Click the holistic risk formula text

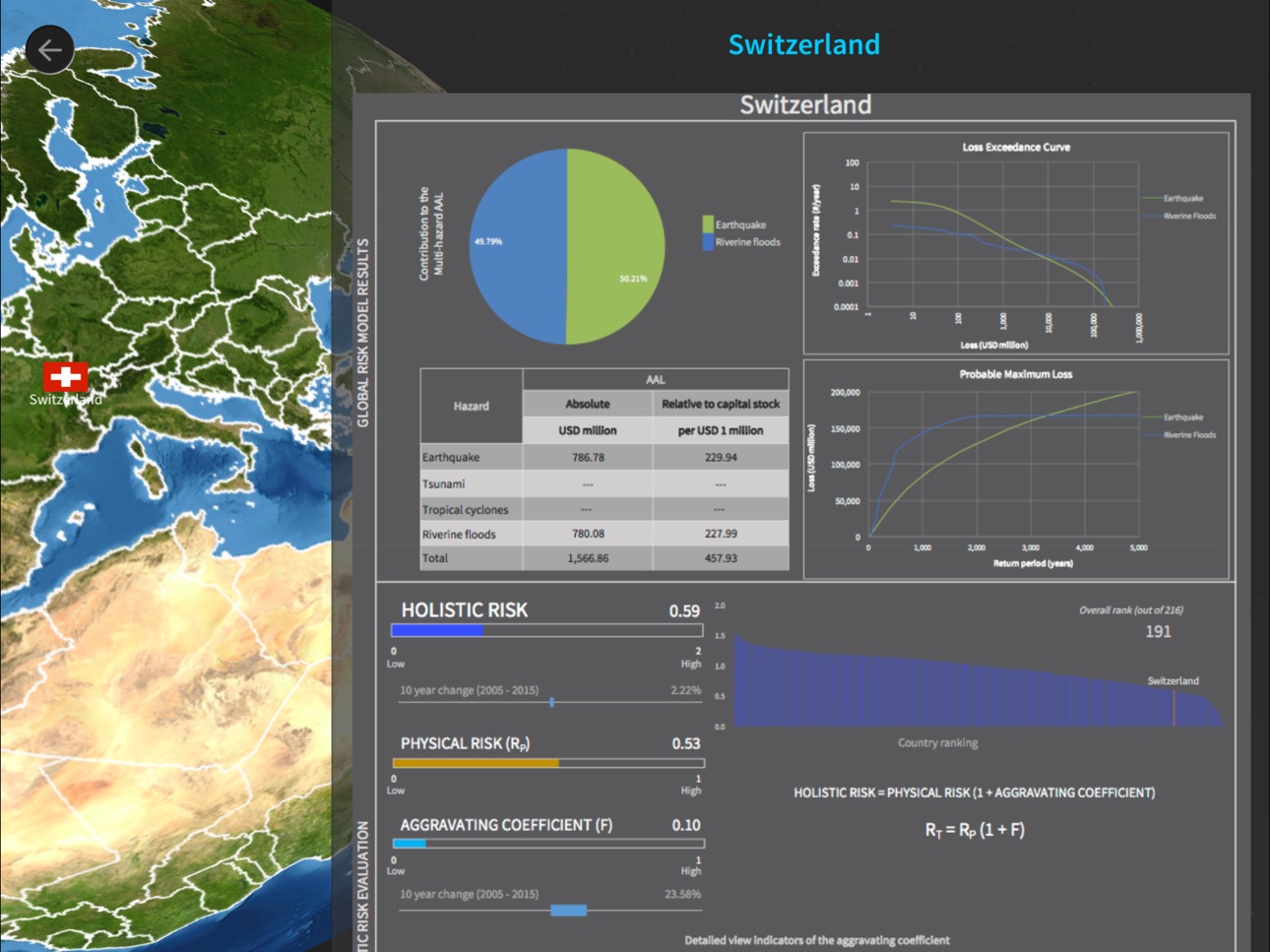975,793
